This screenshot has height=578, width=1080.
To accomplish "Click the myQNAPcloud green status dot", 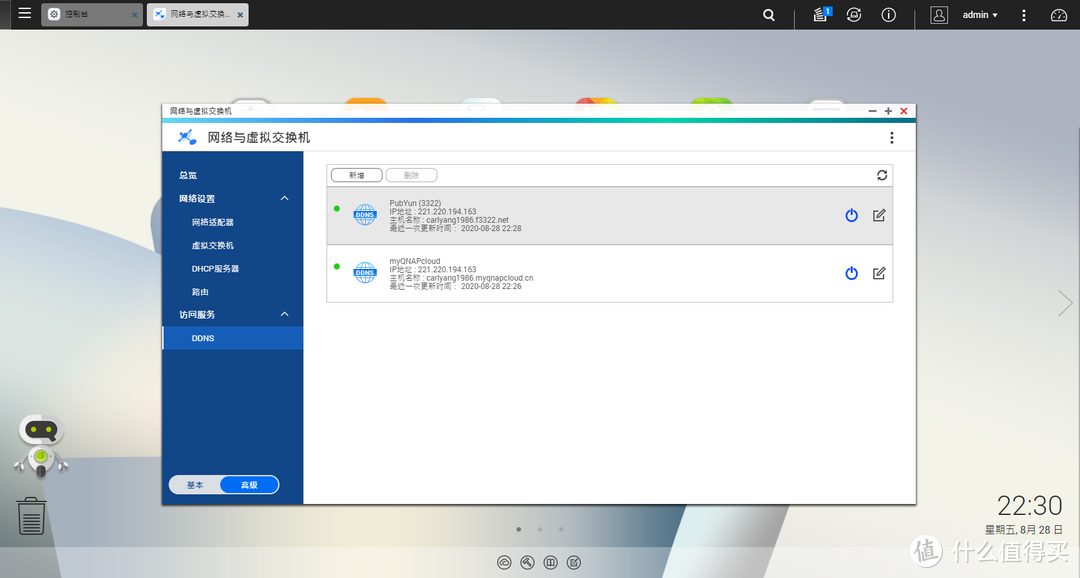I will pos(337,267).
